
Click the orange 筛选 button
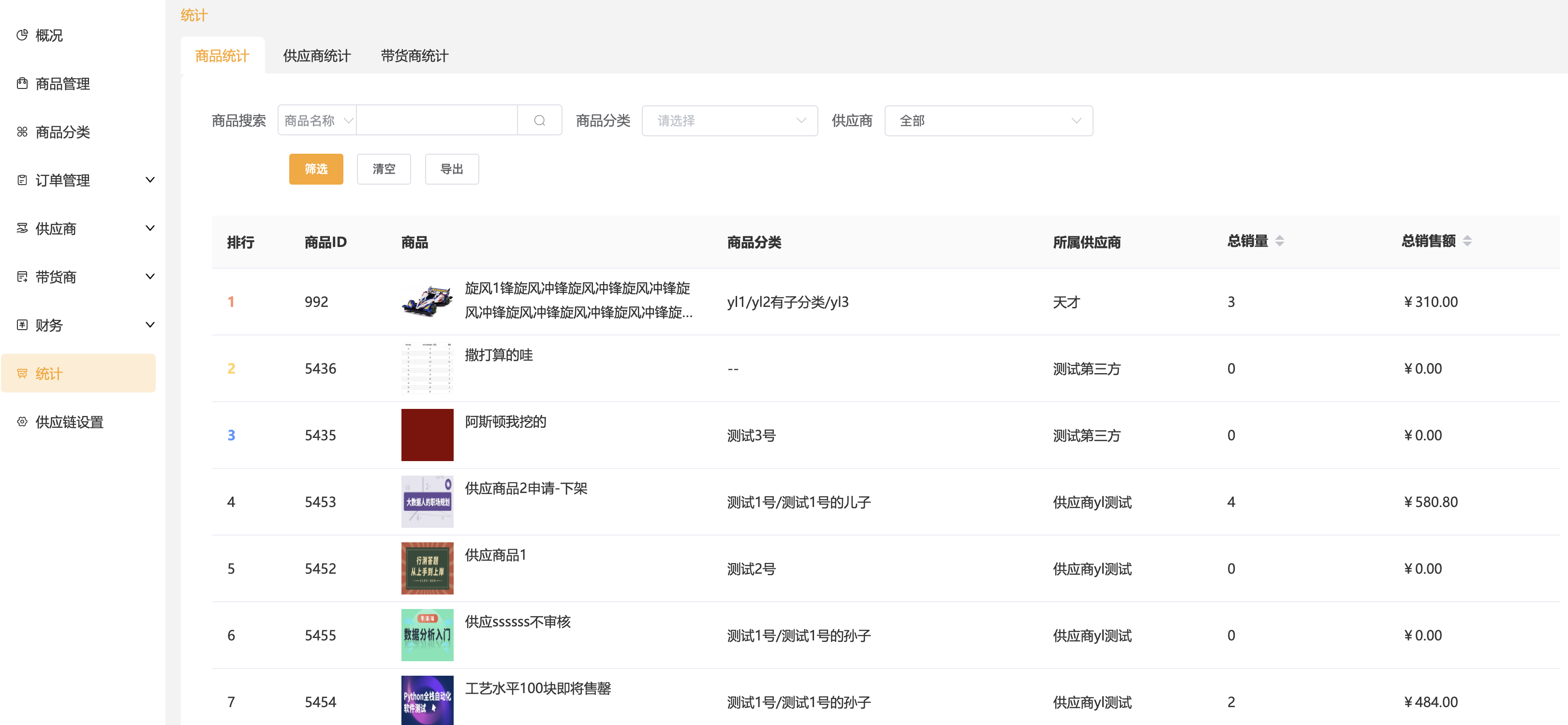(316, 169)
